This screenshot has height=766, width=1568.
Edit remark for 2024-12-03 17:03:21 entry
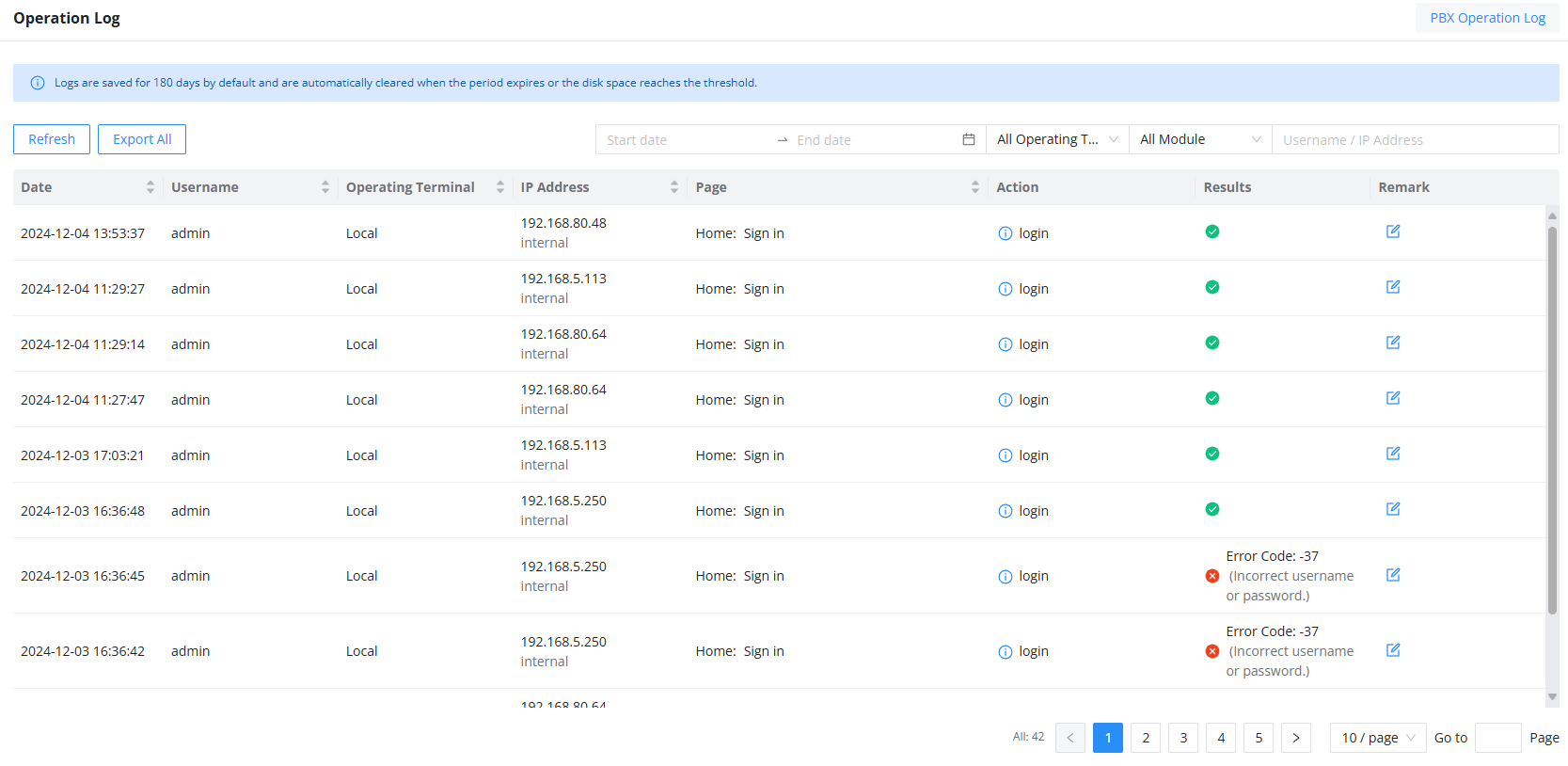pos(1393,454)
